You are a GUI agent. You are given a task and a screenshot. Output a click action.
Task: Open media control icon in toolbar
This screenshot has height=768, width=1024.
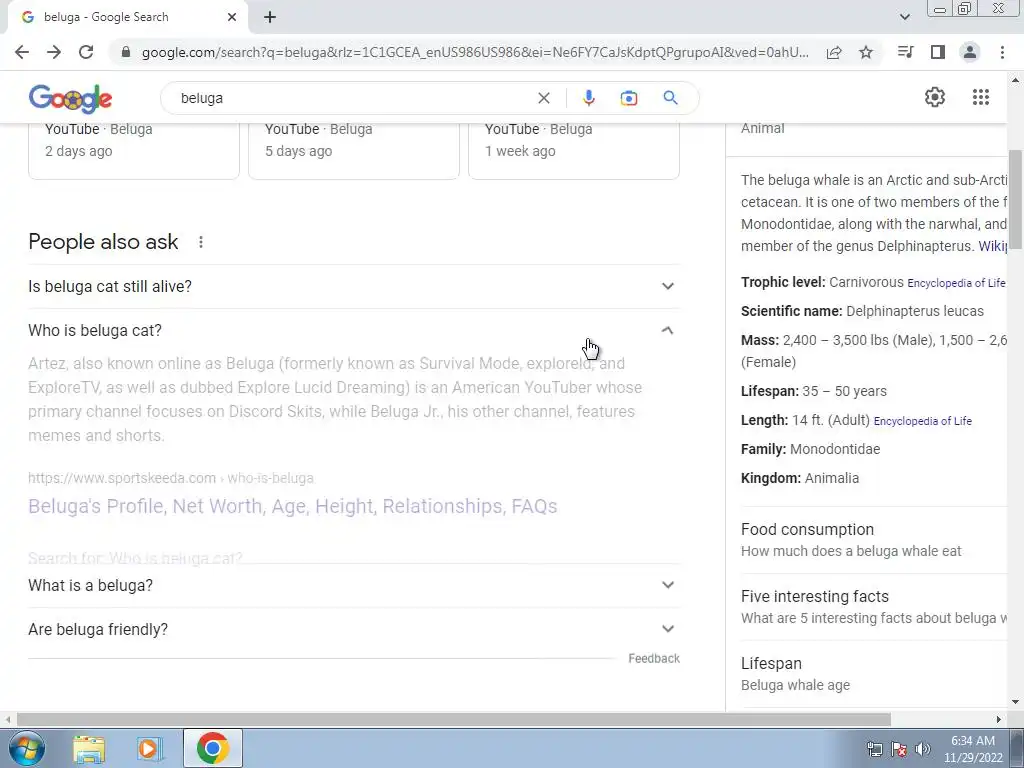tap(905, 52)
